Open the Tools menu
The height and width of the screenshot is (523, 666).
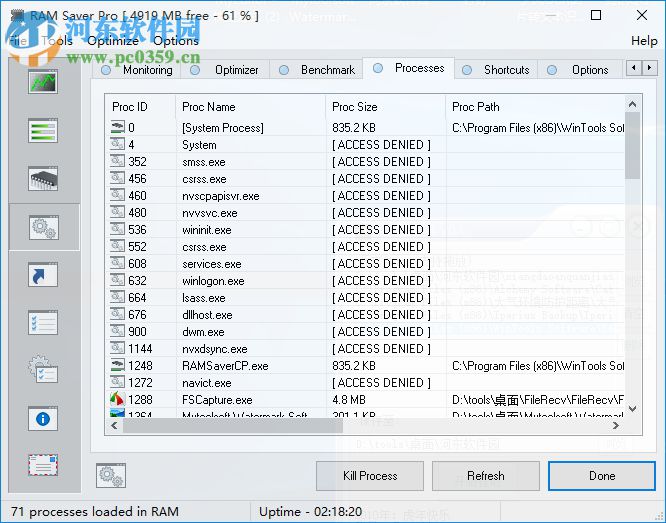click(x=57, y=41)
